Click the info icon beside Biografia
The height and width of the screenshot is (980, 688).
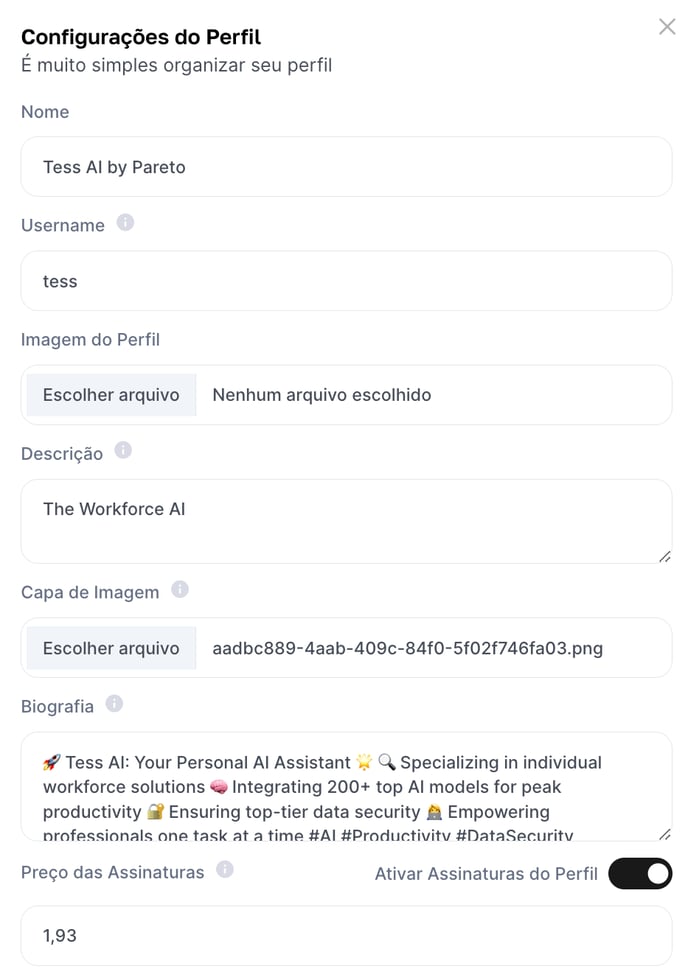coord(114,704)
